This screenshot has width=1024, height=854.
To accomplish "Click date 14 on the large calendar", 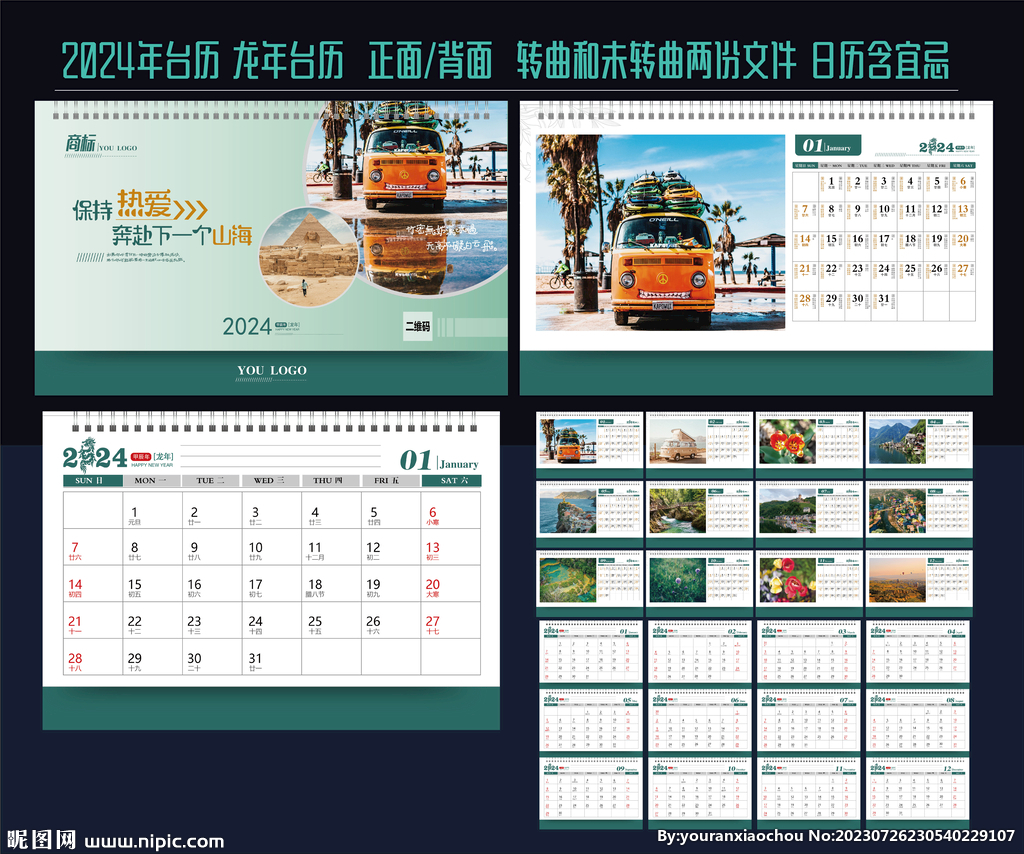I will click(x=75, y=588).
